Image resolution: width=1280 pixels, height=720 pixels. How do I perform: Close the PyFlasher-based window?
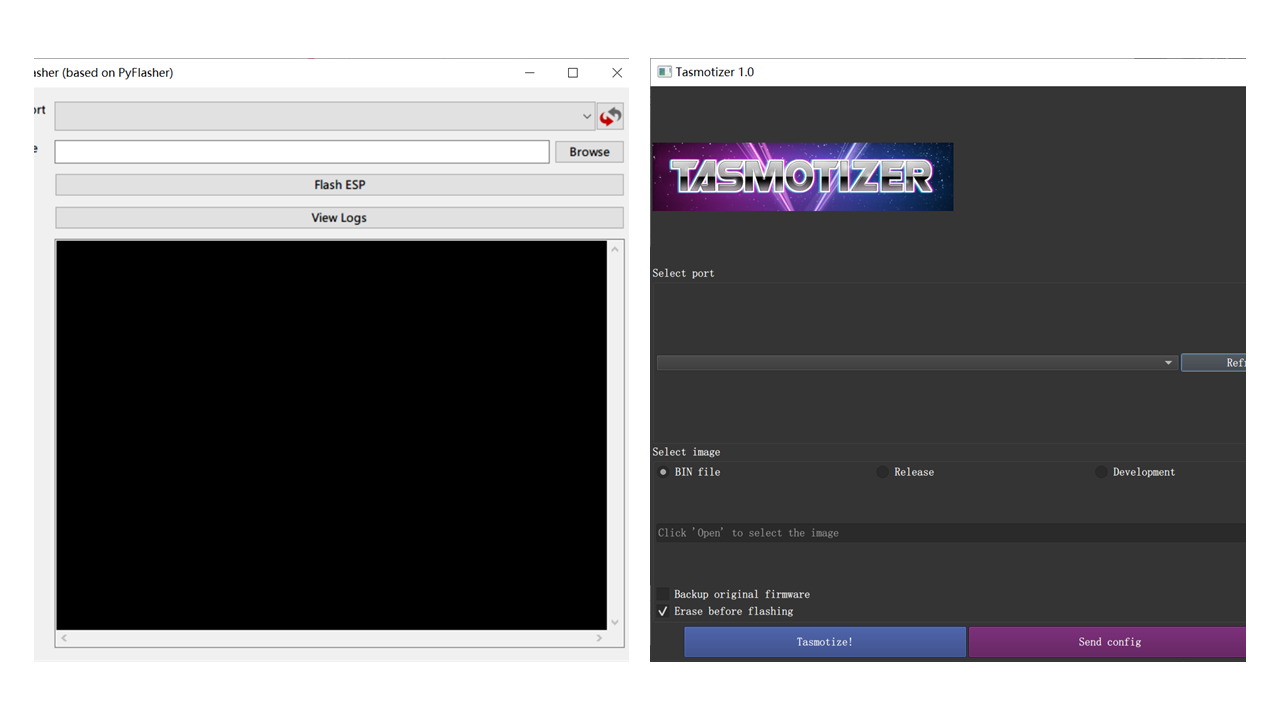click(617, 73)
